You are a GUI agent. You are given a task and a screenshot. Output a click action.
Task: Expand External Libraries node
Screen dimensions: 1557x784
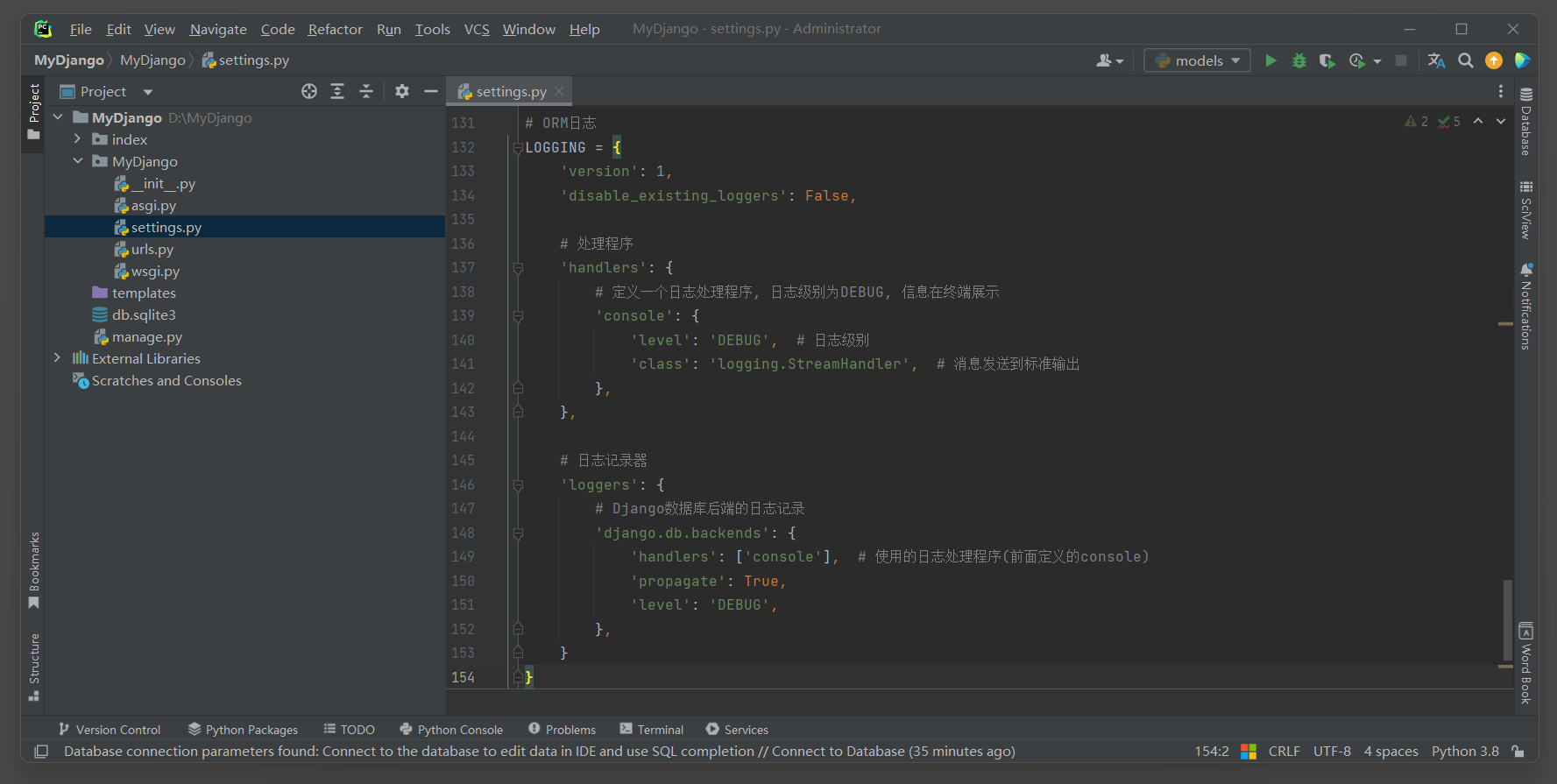tap(58, 358)
